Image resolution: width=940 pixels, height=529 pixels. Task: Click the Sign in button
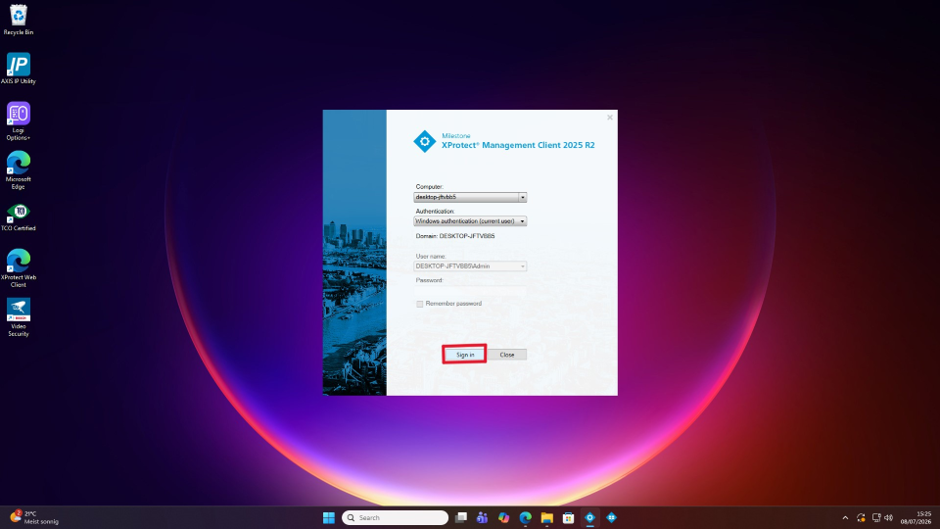pos(465,354)
